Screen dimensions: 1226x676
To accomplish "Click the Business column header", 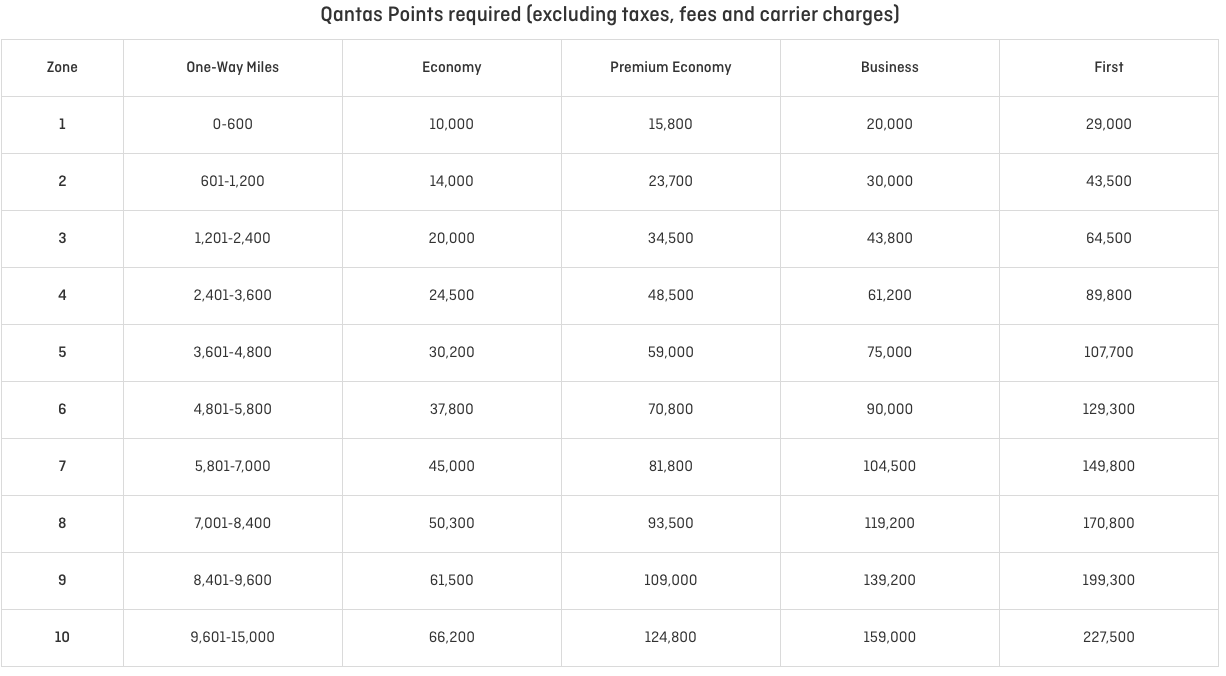I will pyautogui.click(x=889, y=67).
